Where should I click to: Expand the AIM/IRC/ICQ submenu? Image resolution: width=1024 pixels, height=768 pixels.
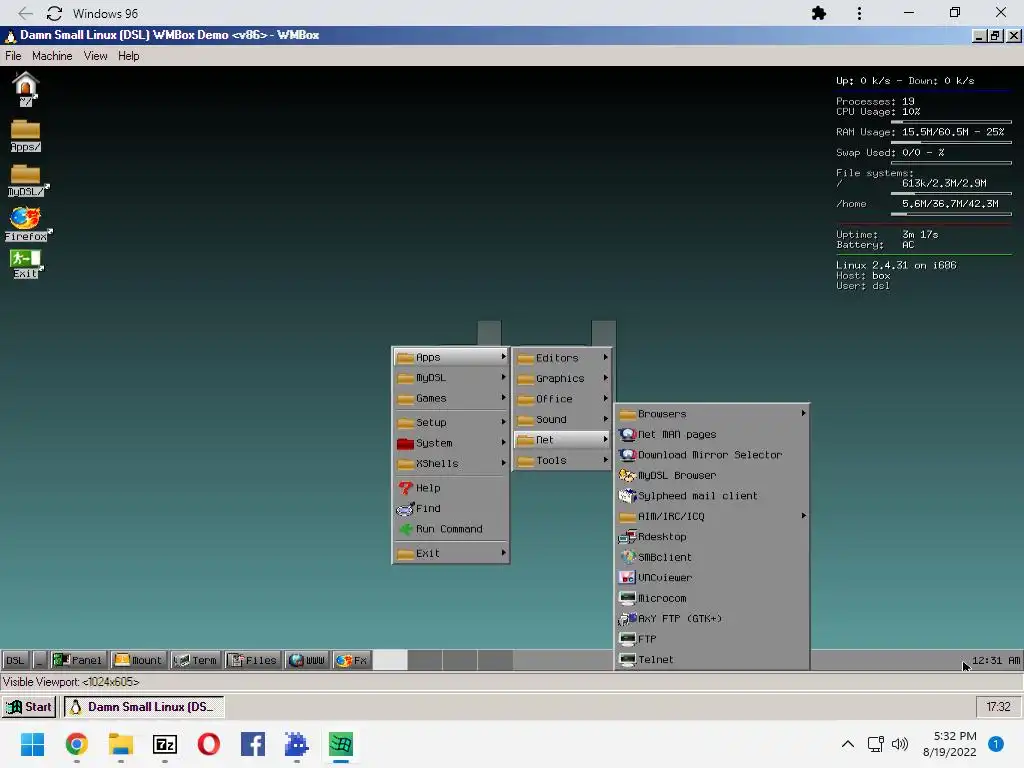pos(712,516)
